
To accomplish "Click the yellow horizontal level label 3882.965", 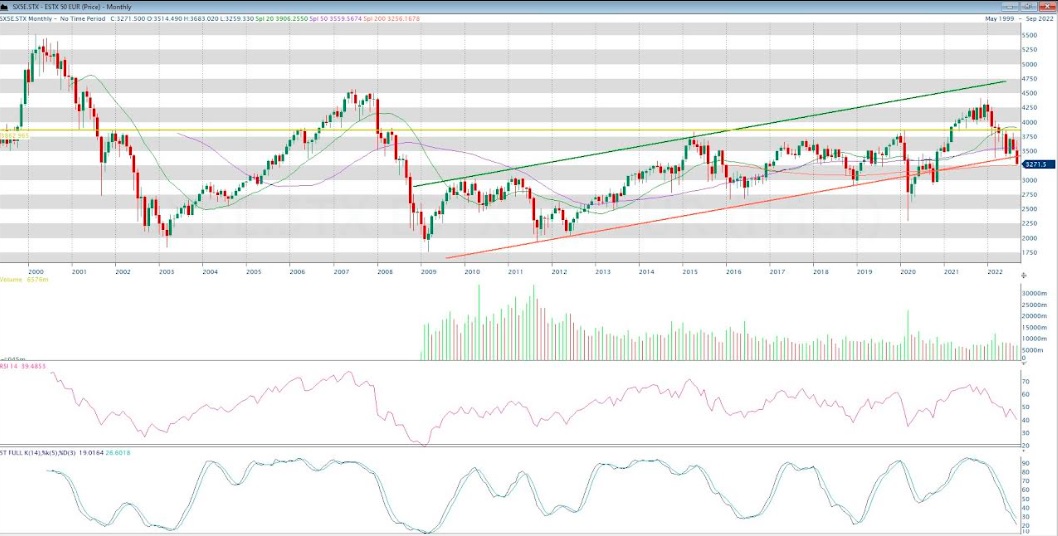I will 17,135.
